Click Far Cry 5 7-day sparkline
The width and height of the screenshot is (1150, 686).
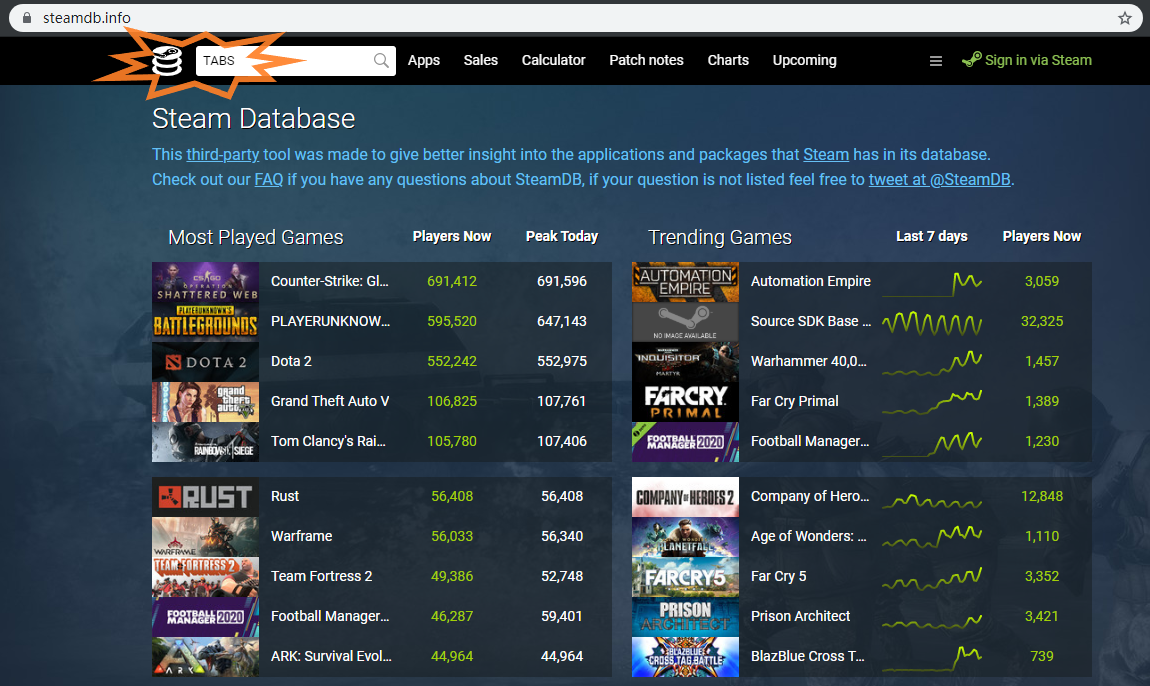pos(932,577)
